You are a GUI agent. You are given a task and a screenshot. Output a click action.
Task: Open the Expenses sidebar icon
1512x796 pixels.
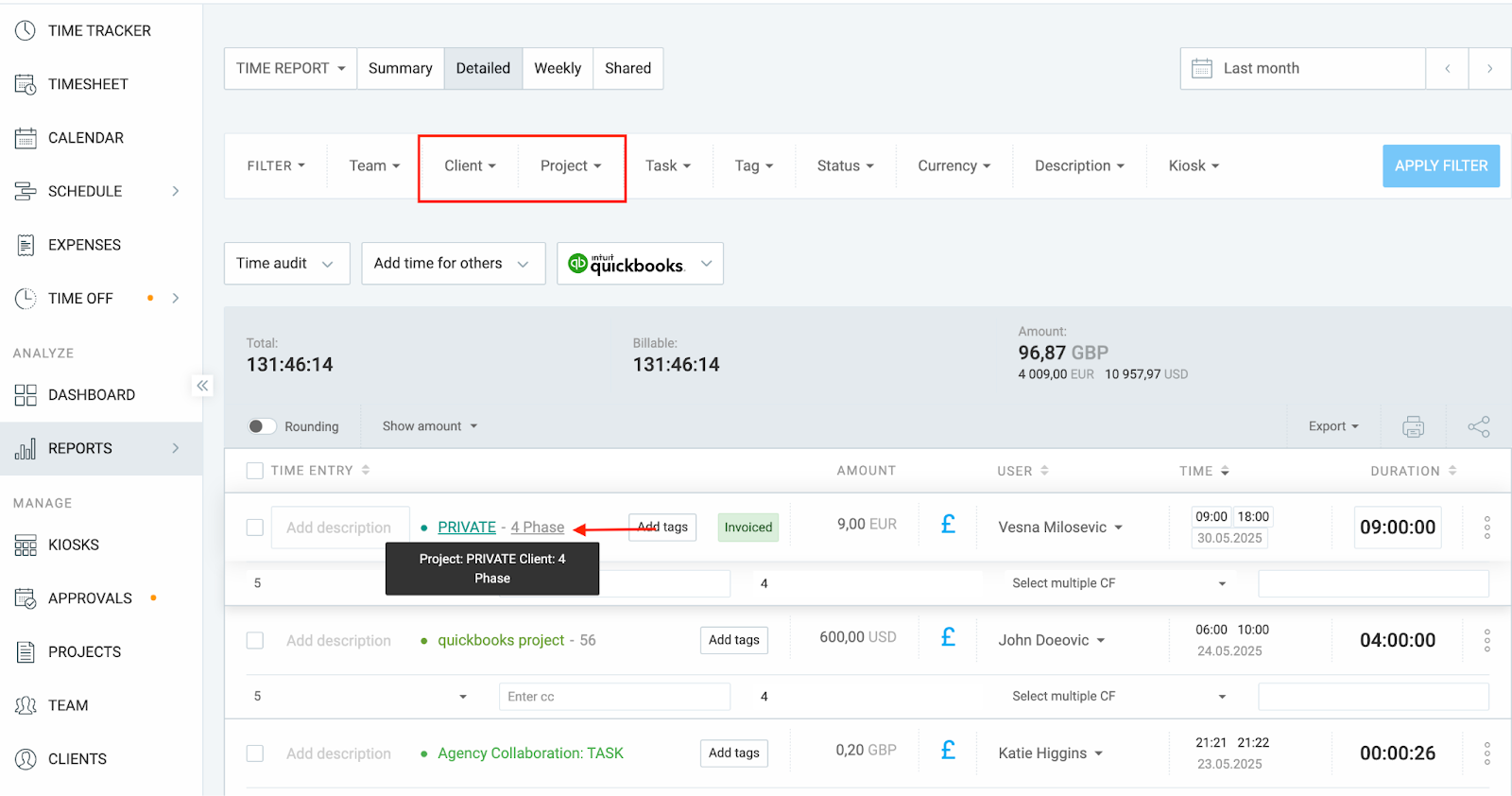[26, 245]
